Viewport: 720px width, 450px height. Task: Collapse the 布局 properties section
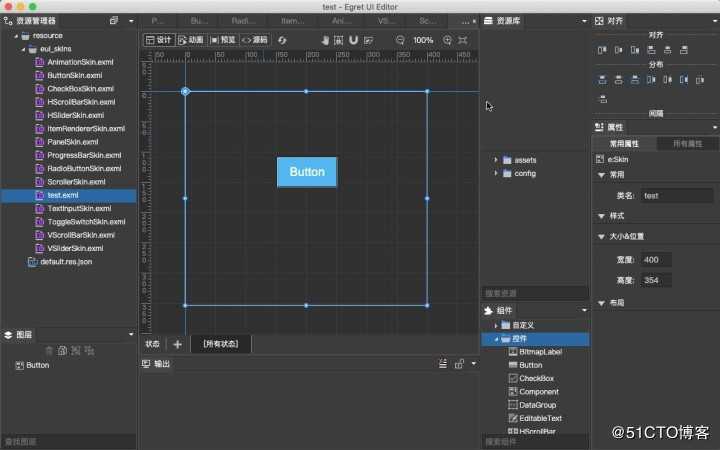[602, 303]
